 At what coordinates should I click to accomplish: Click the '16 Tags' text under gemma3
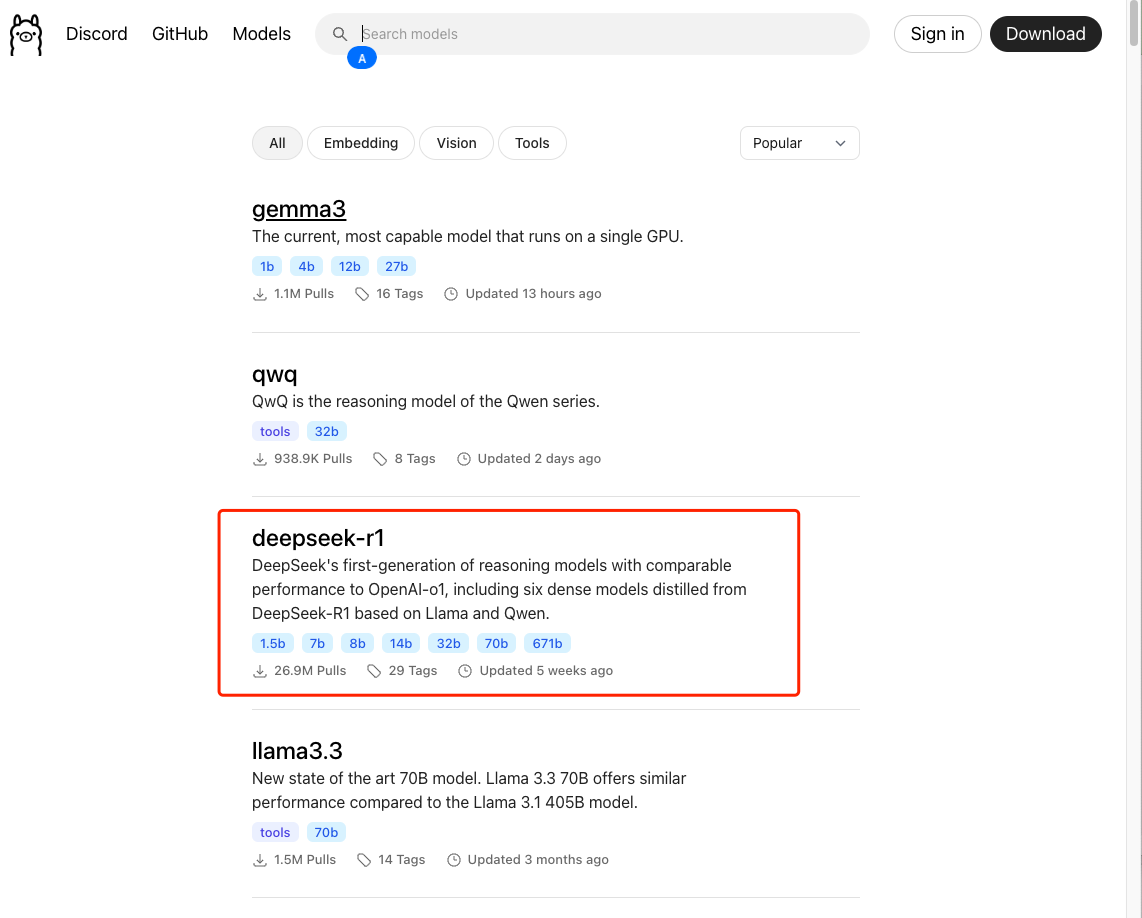tap(399, 294)
